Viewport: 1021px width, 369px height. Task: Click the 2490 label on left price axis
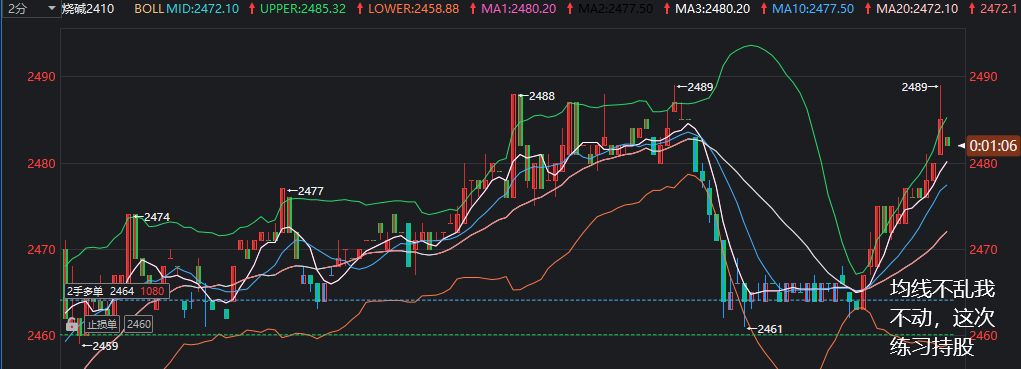click(42, 77)
